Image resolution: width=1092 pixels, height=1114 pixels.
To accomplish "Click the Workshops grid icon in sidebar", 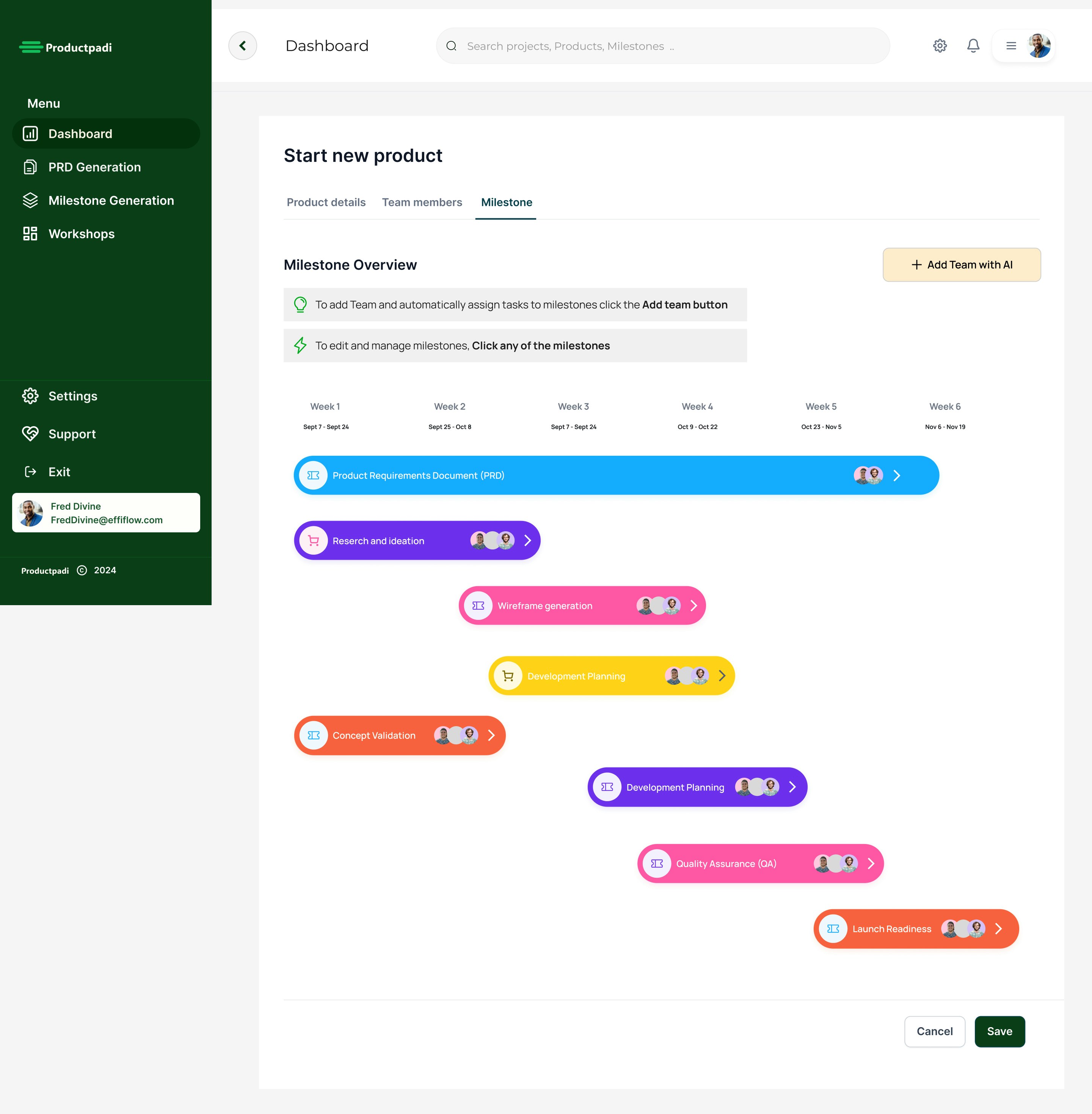I will pyautogui.click(x=30, y=234).
